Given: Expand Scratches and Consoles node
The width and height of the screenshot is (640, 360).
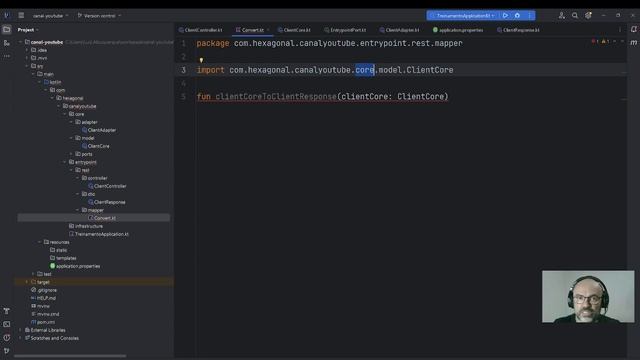Looking at the screenshot, I should click(20, 338).
